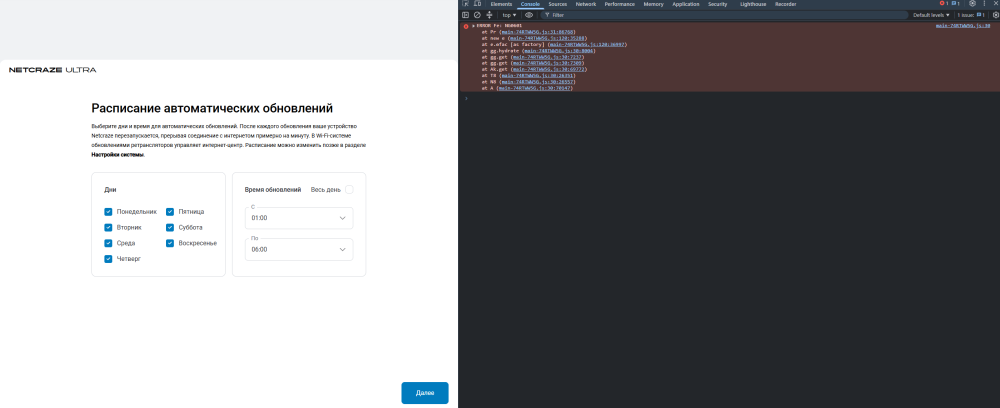Open DevTools settings gear in tab bar
This screenshot has height=408, width=1000.
coord(973,4)
